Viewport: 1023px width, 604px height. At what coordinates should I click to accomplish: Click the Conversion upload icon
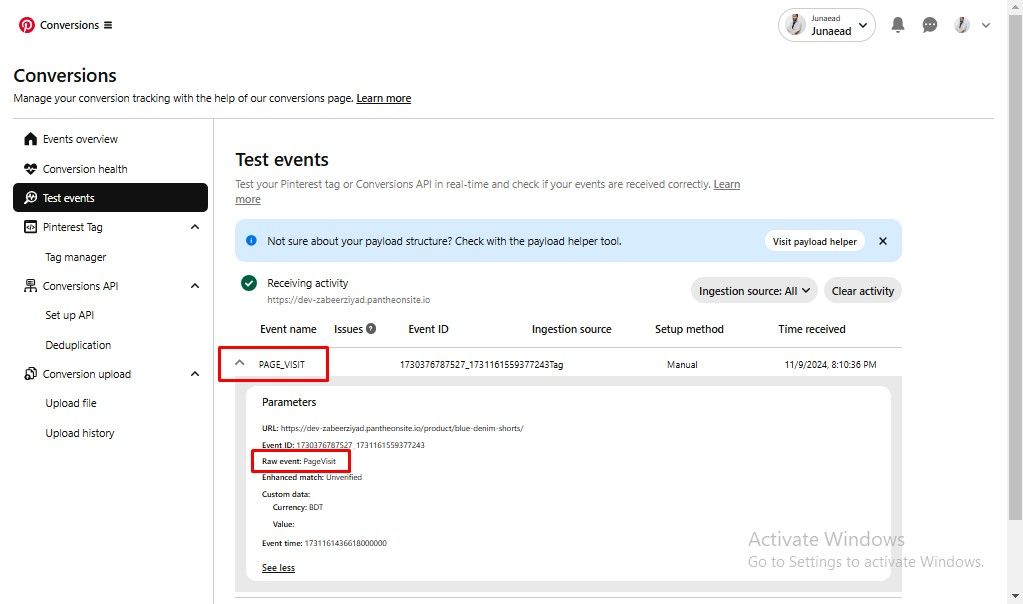pyautogui.click(x=31, y=374)
